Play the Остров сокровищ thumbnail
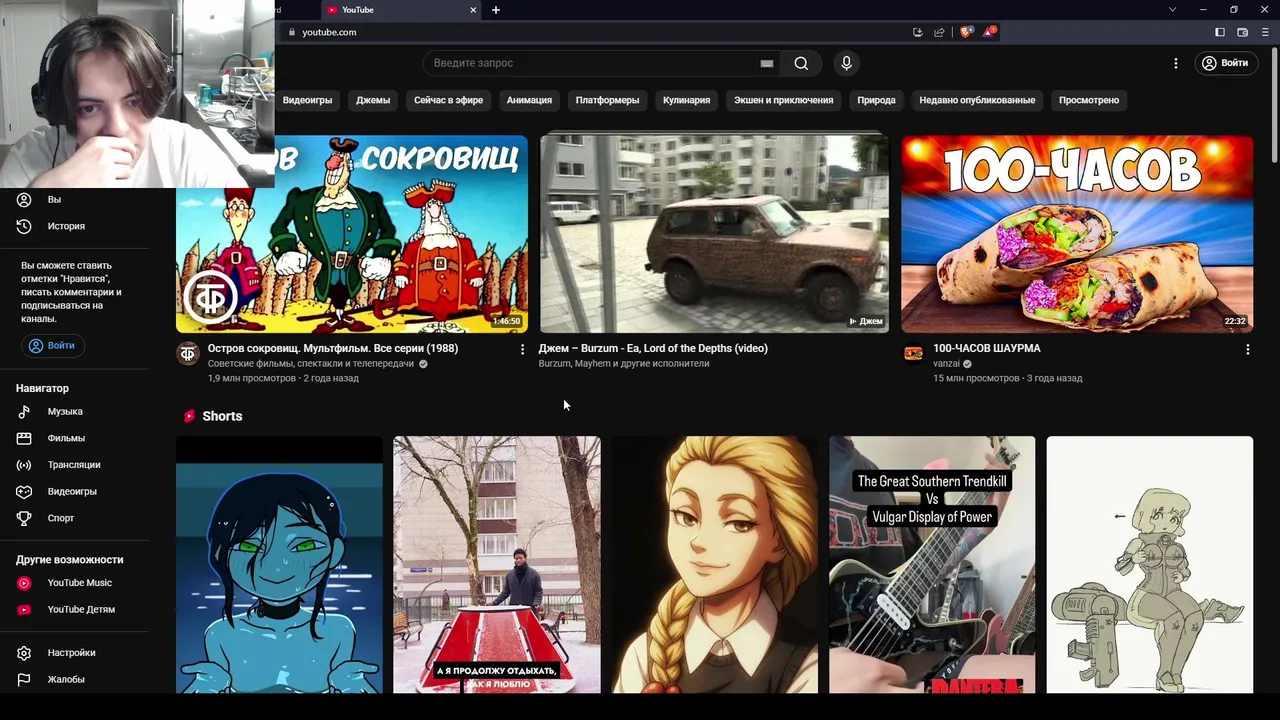The width and height of the screenshot is (1280, 720). [352, 234]
